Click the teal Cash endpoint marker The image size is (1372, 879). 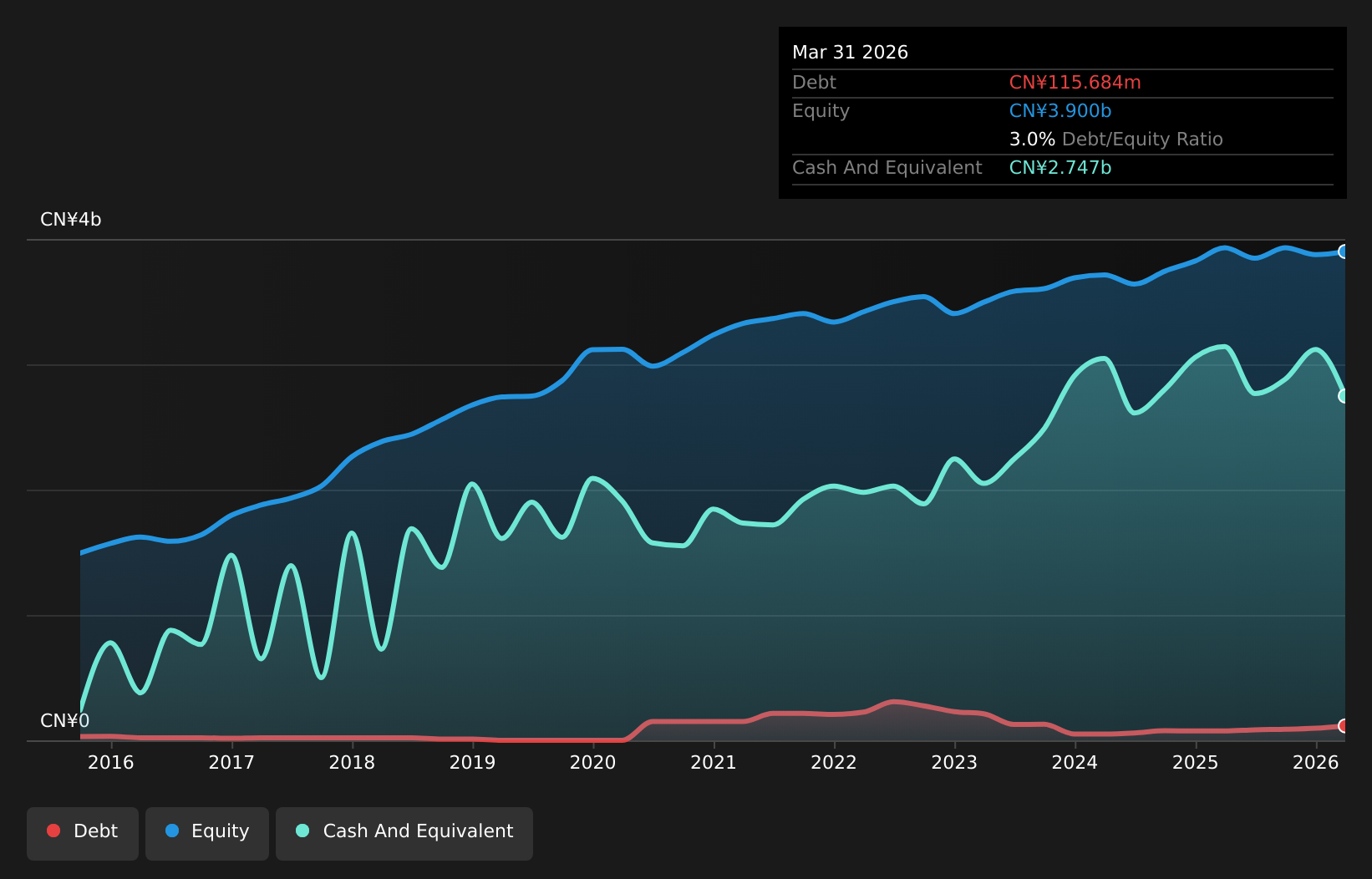click(1344, 396)
